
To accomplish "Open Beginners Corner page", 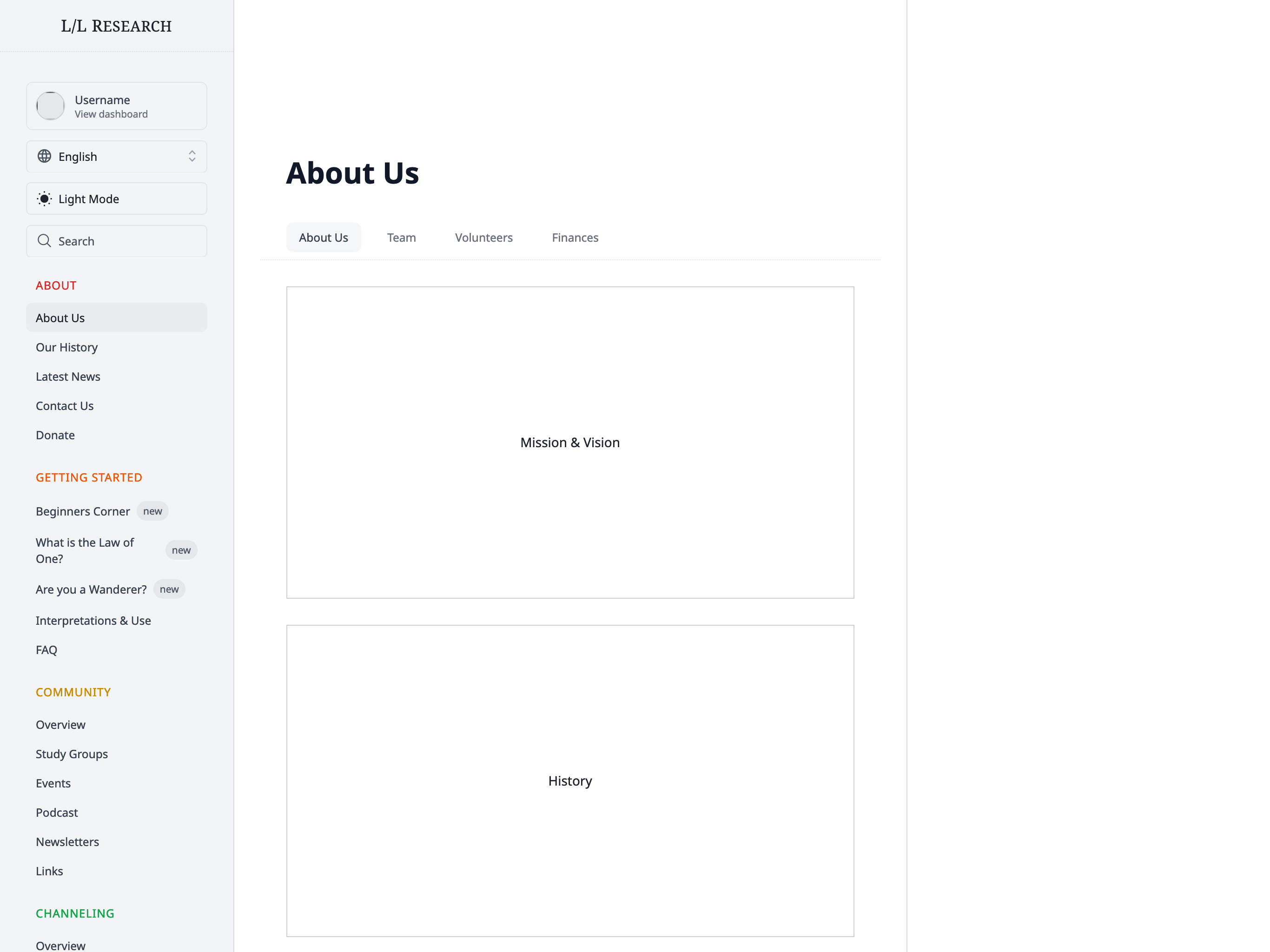I will pyautogui.click(x=83, y=511).
